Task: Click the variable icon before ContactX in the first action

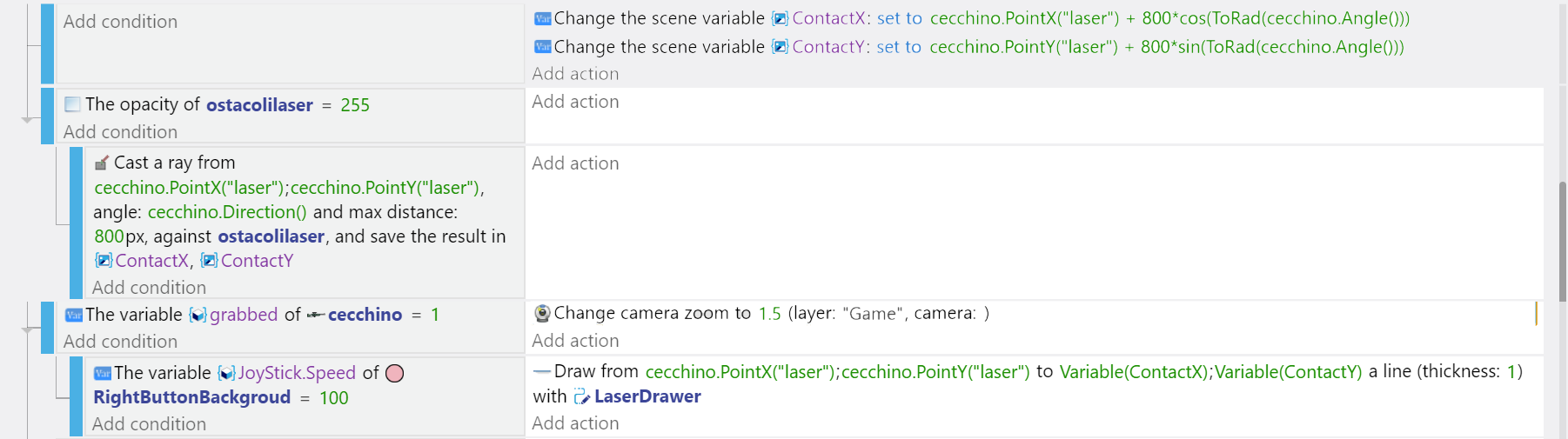Action: point(780,18)
